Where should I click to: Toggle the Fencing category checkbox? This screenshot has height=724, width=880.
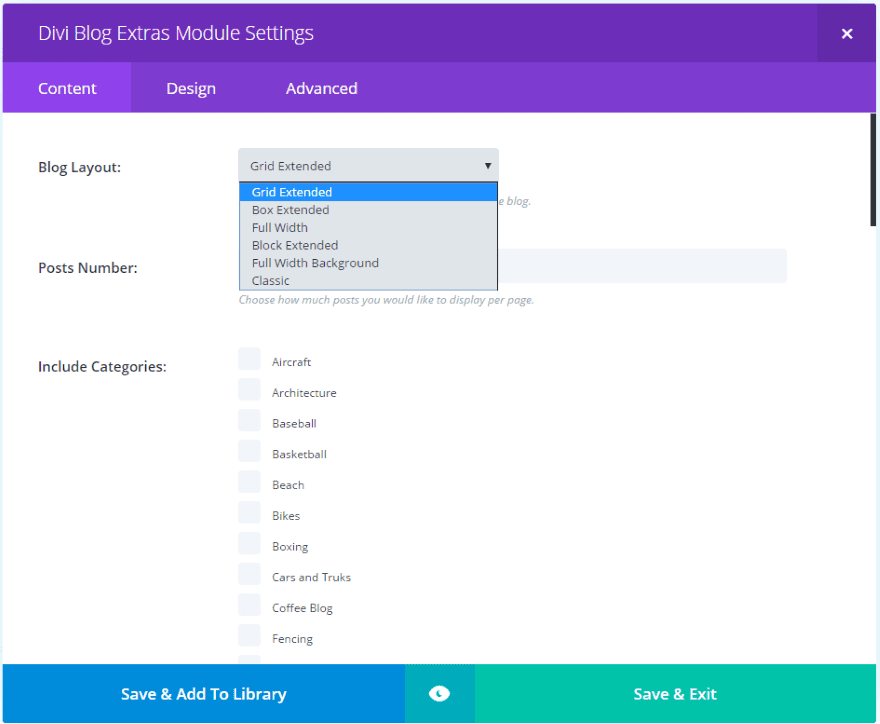click(249, 637)
